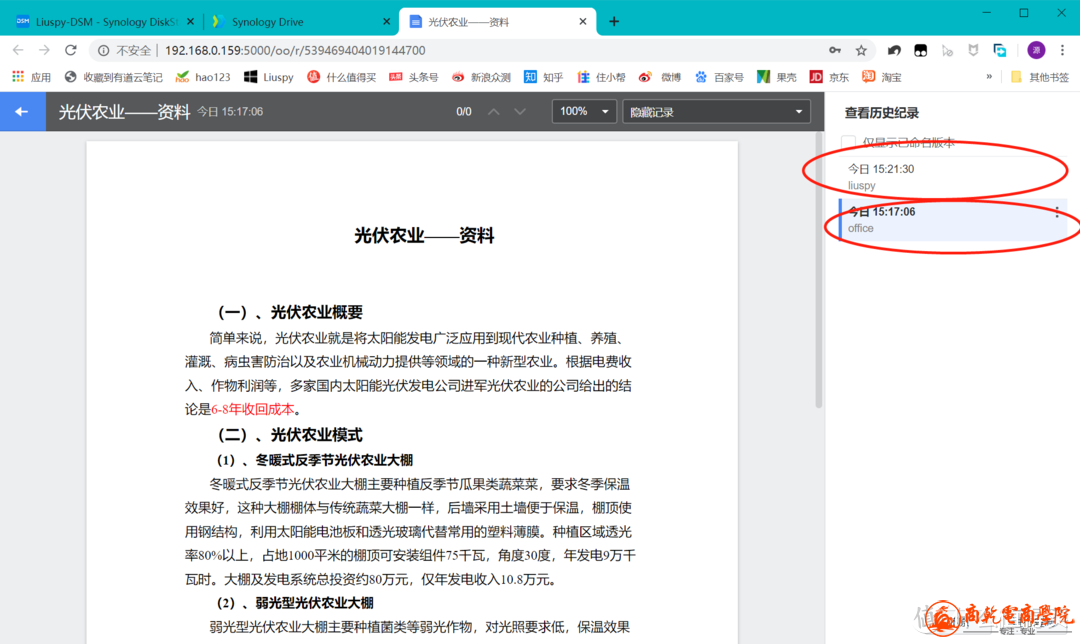The width and height of the screenshot is (1080, 644).
Task: Open the saved passwords key icon
Action: pyautogui.click(x=834, y=50)
